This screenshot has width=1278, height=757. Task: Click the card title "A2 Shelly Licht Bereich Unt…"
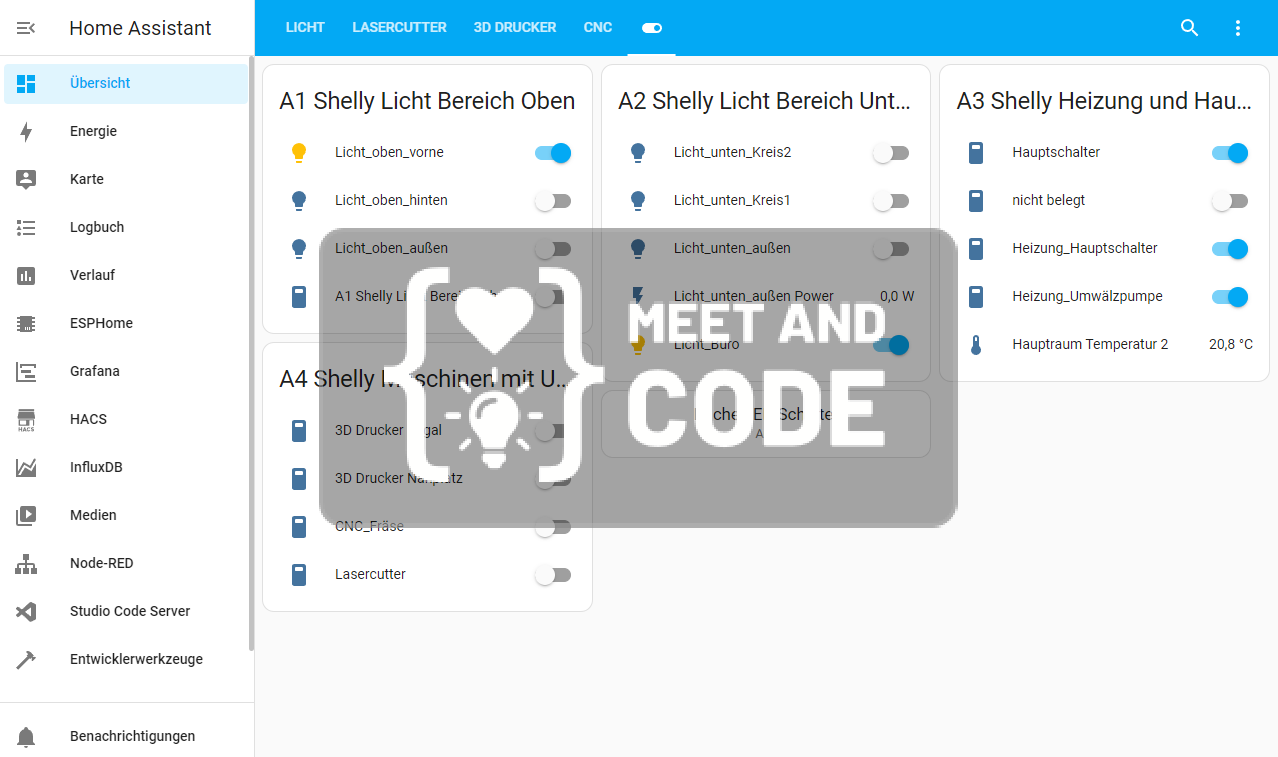(x=765, y=101)
